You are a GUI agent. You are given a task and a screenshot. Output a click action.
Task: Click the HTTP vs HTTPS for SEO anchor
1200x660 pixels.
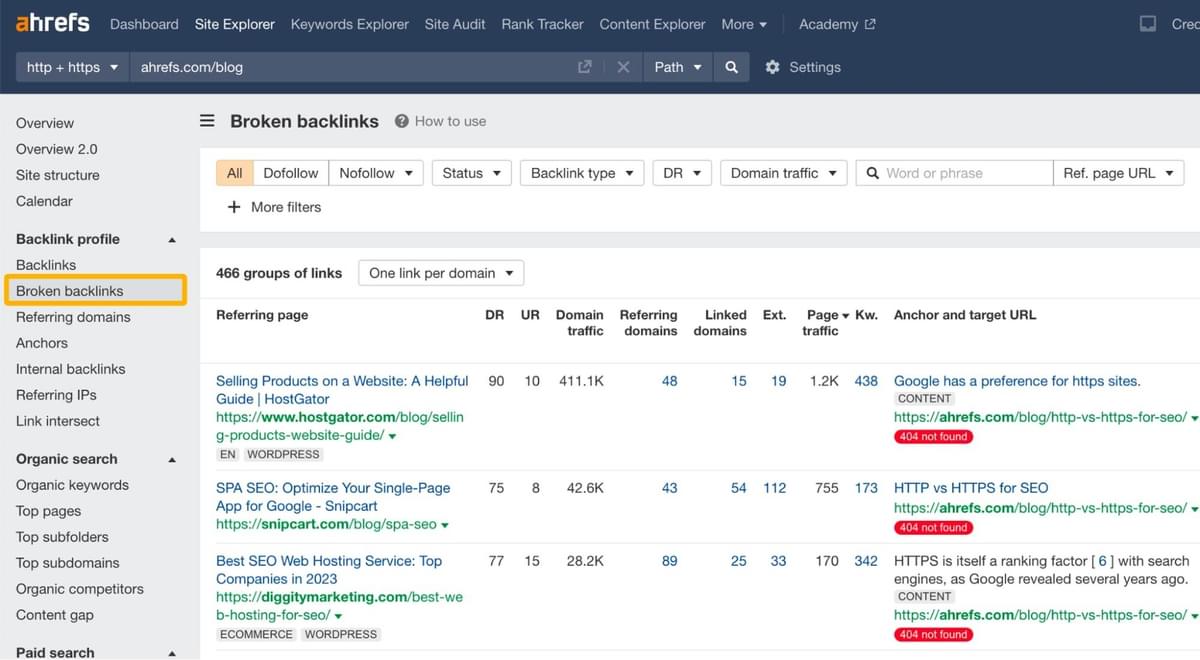pyautogui.click(x=971, y=488)
